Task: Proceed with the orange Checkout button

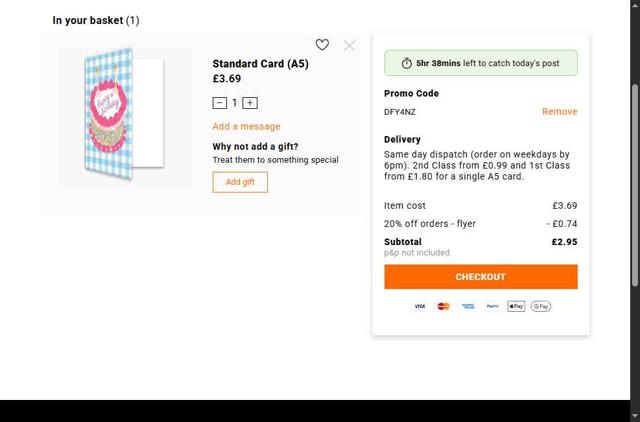Action: (x=480, y=277)
